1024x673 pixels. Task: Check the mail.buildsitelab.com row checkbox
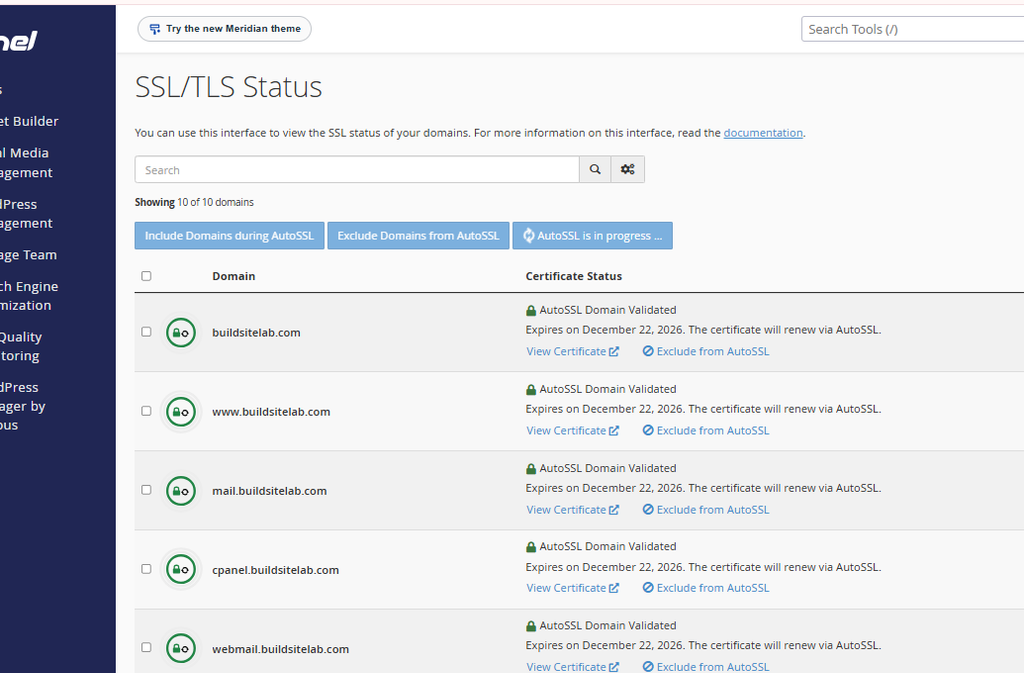click(146, 490)
